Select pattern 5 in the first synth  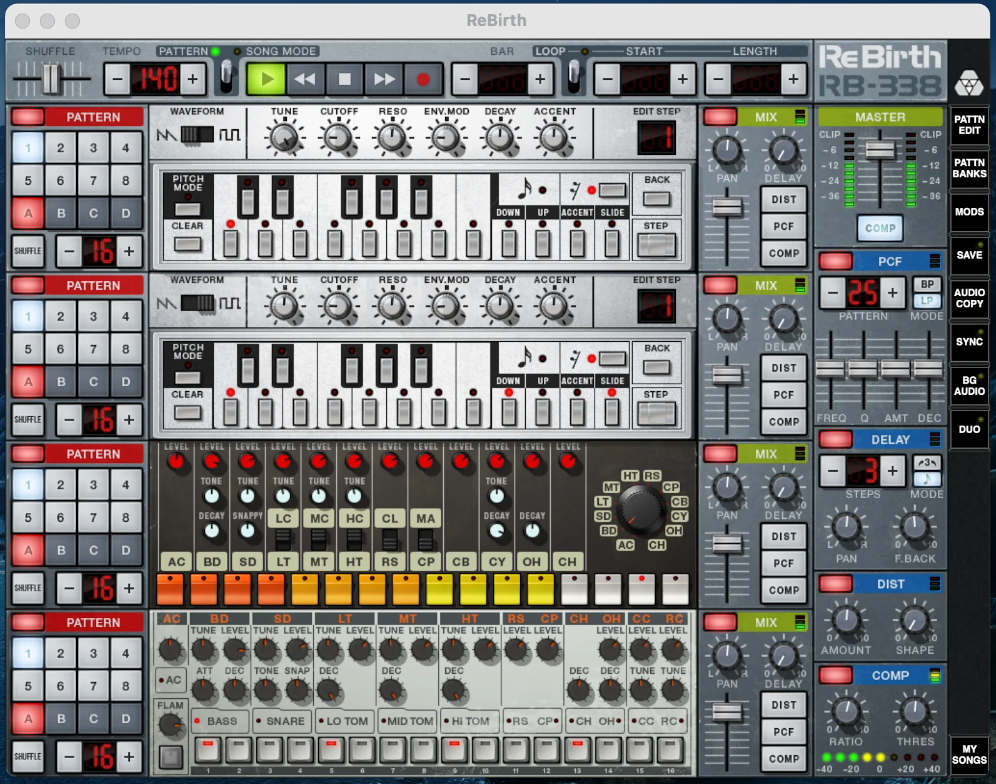[28, 183]
